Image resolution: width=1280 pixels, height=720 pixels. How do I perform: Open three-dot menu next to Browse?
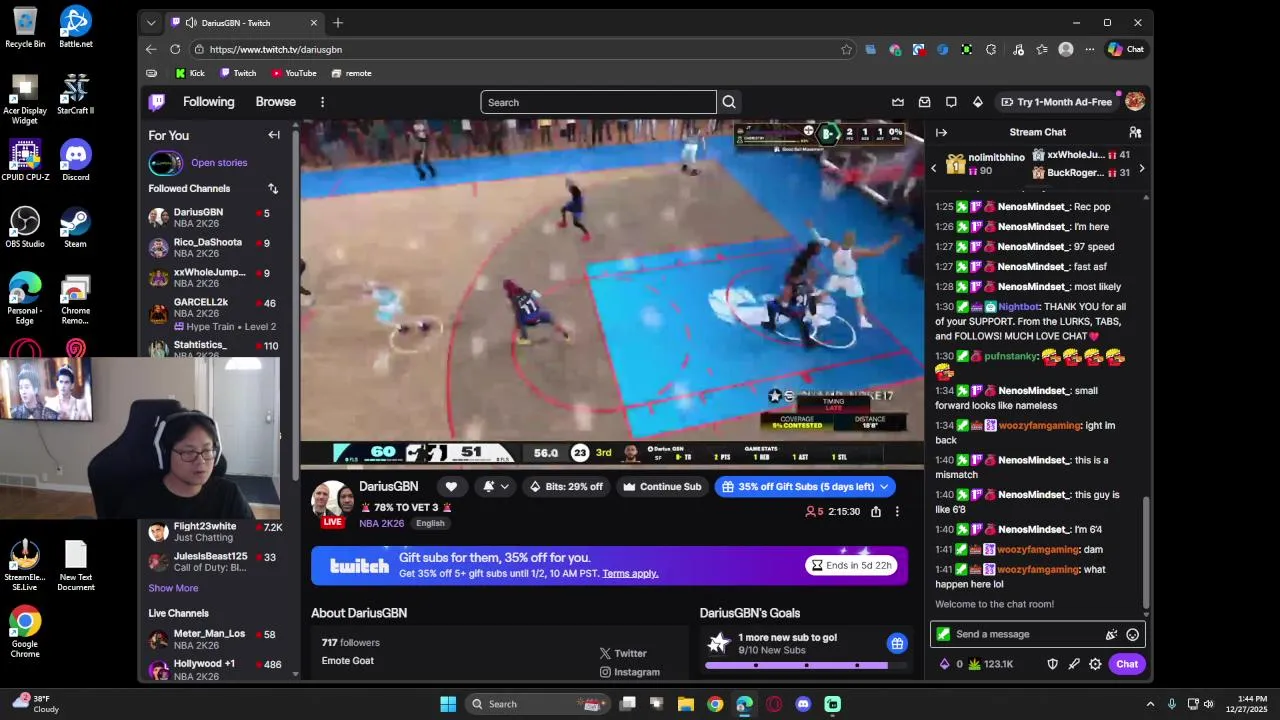coord(322,102)
